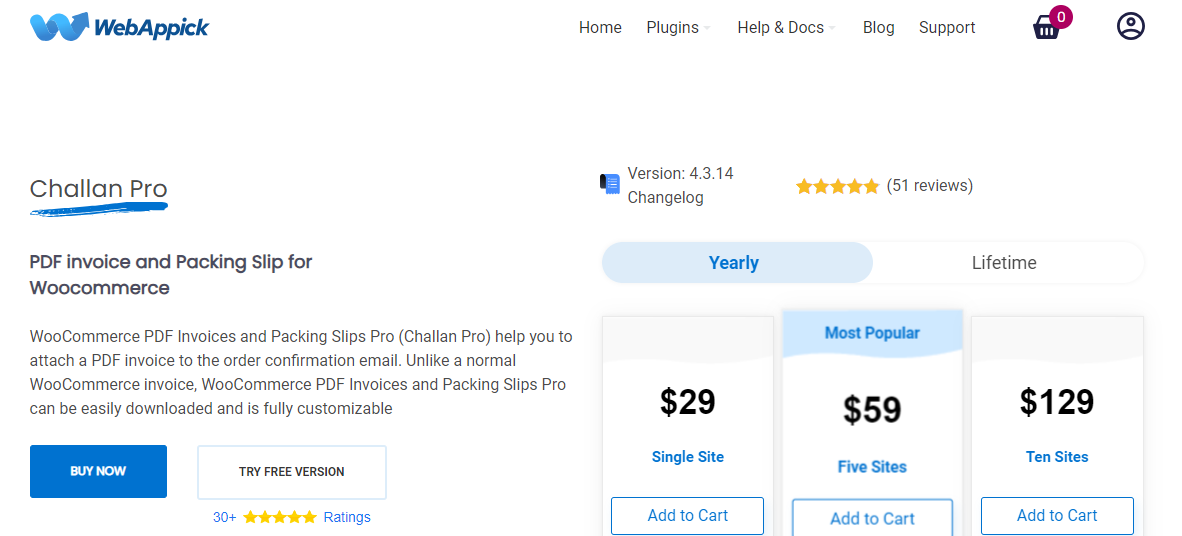Add the $29 Single Site plan to cart
This screenshot has width=1182, height=536.
pyautogui.click(x=687, y=516)
